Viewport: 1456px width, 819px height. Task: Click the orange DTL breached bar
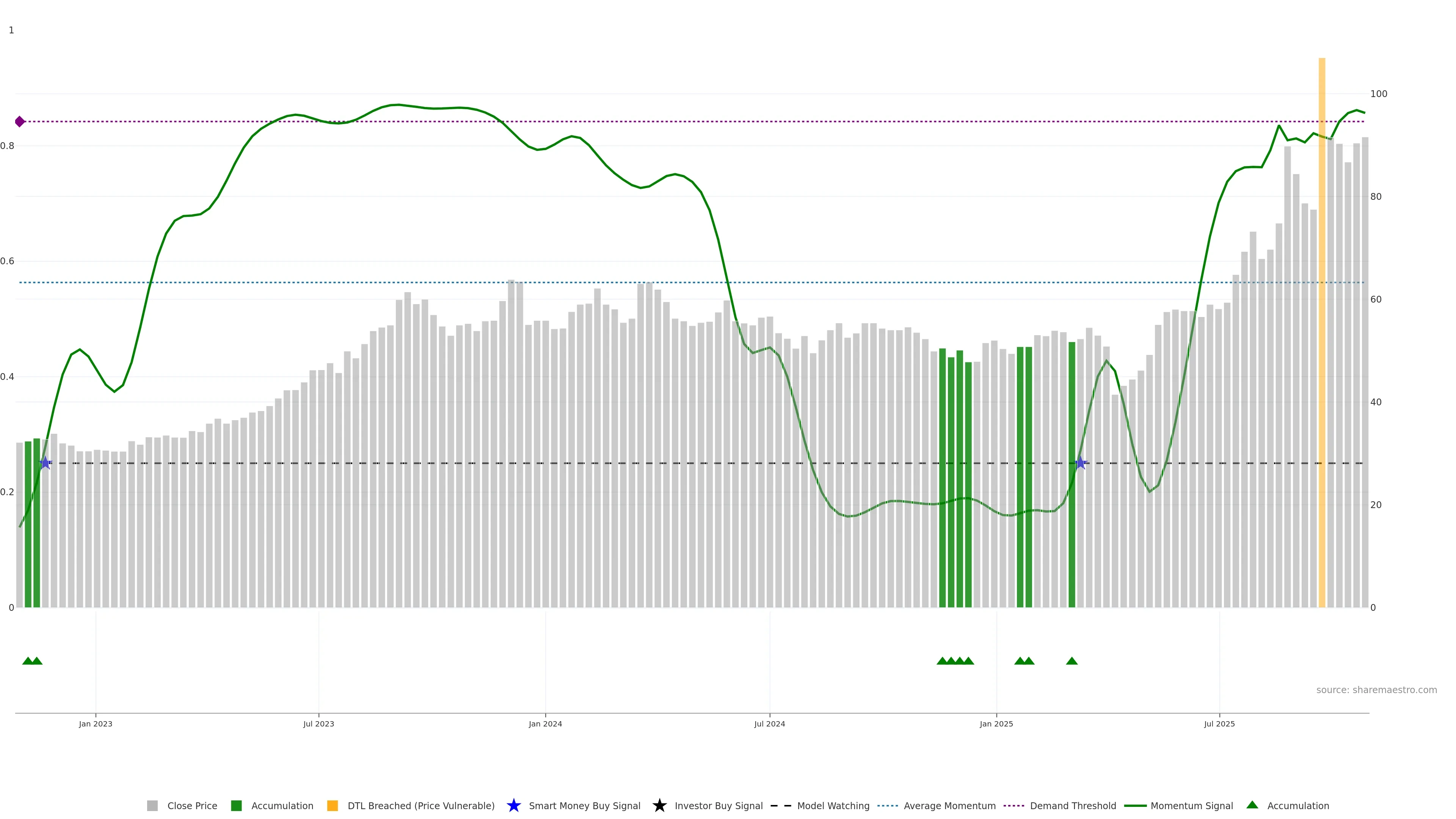click(x=1321, y=339)
